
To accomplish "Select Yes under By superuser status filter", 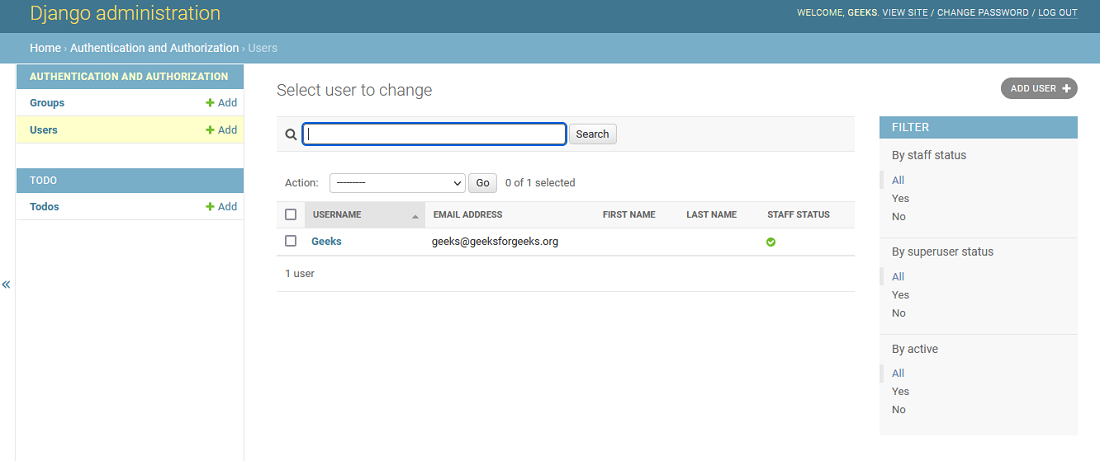I will point(900,295).
